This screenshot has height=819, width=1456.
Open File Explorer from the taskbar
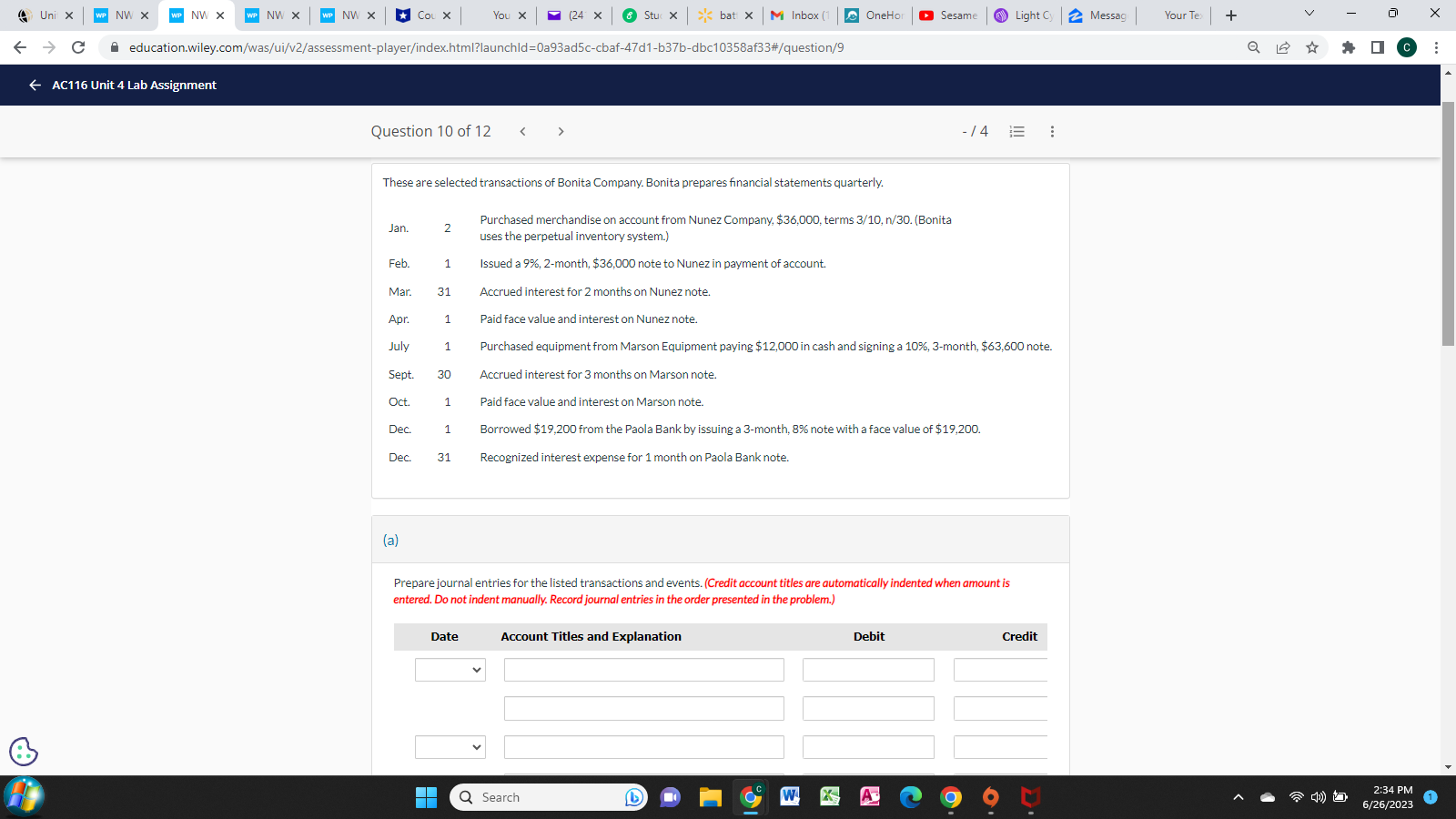[711, 797]
